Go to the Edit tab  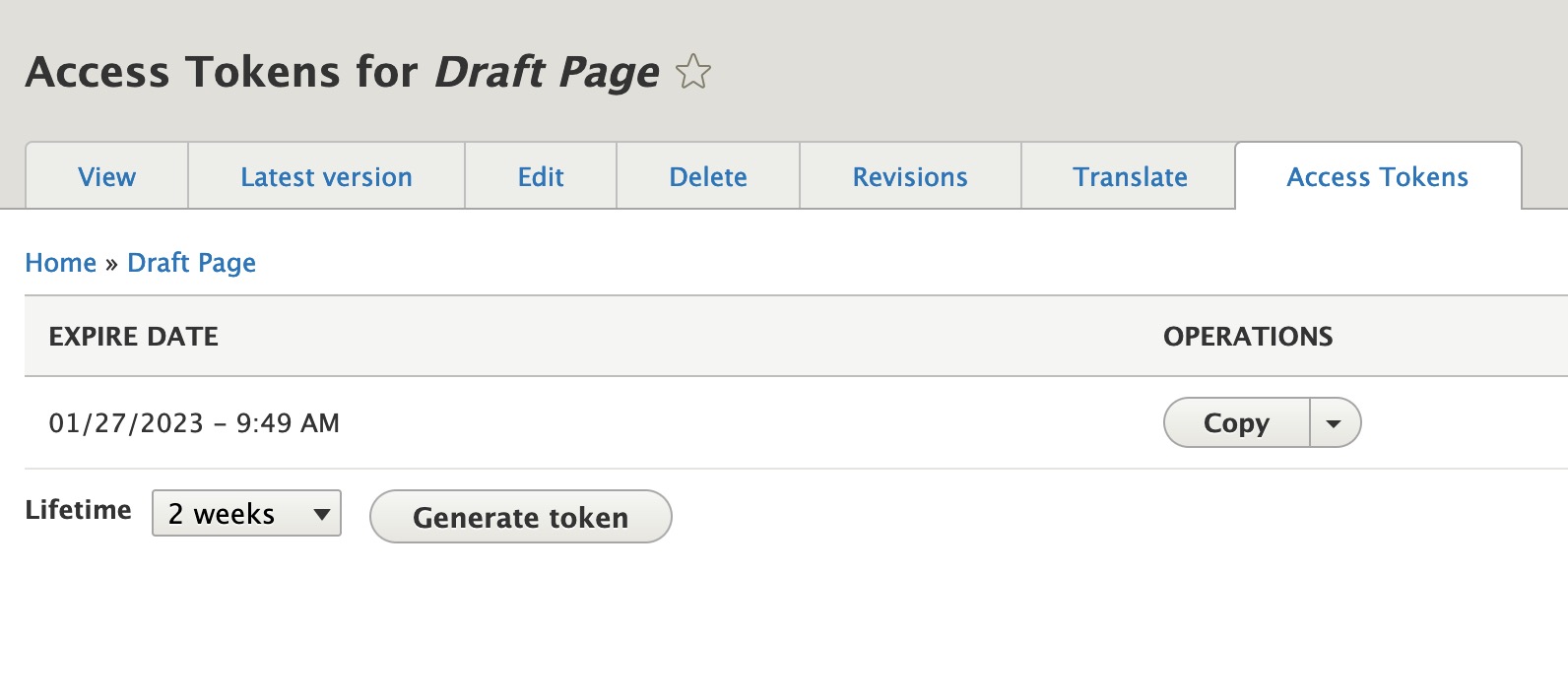coord(541,176)
